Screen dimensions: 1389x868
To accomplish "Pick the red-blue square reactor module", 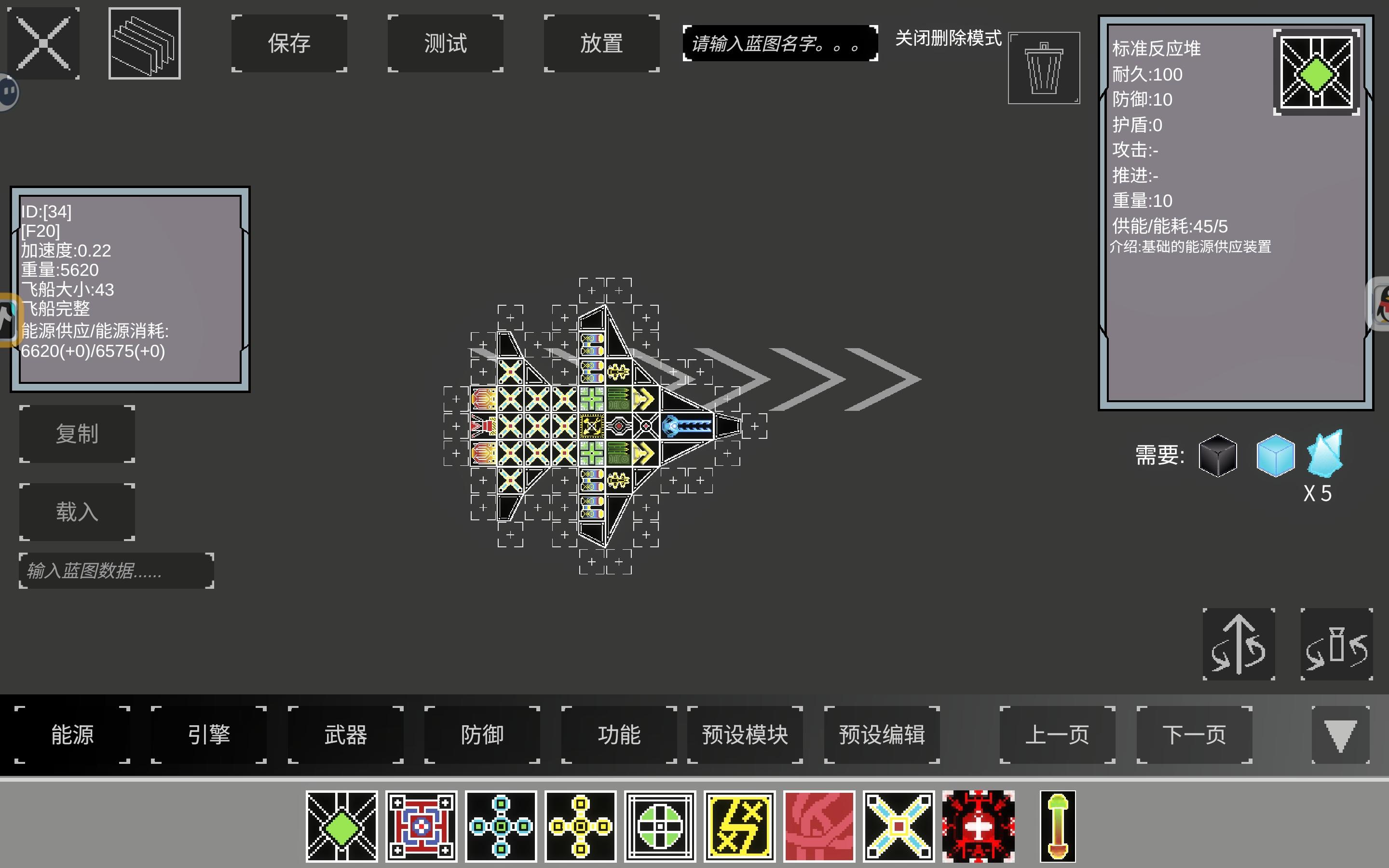I will pyautogui.click(x=422, y=827).
